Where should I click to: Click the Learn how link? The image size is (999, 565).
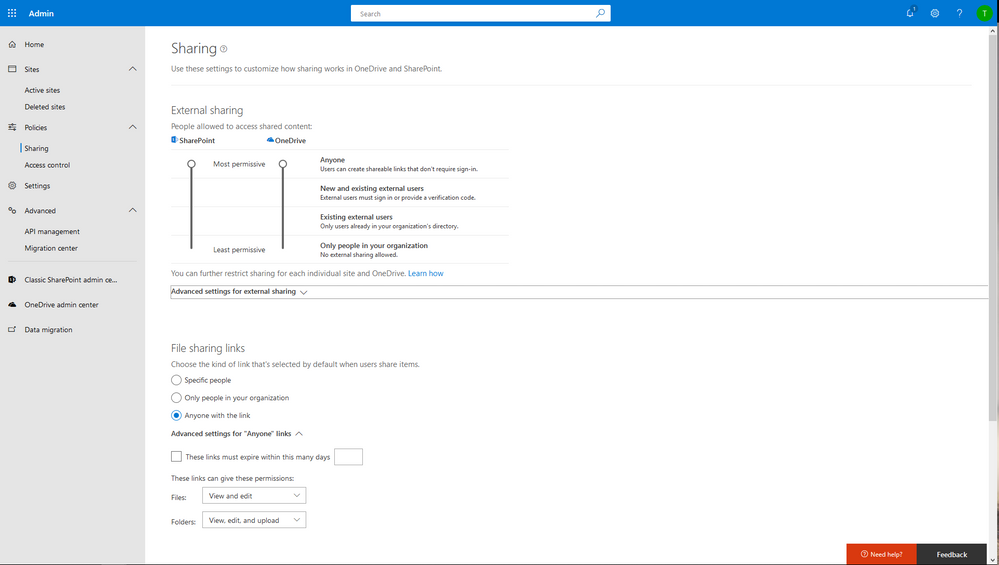pyautogui.click(x=426, y=273)
